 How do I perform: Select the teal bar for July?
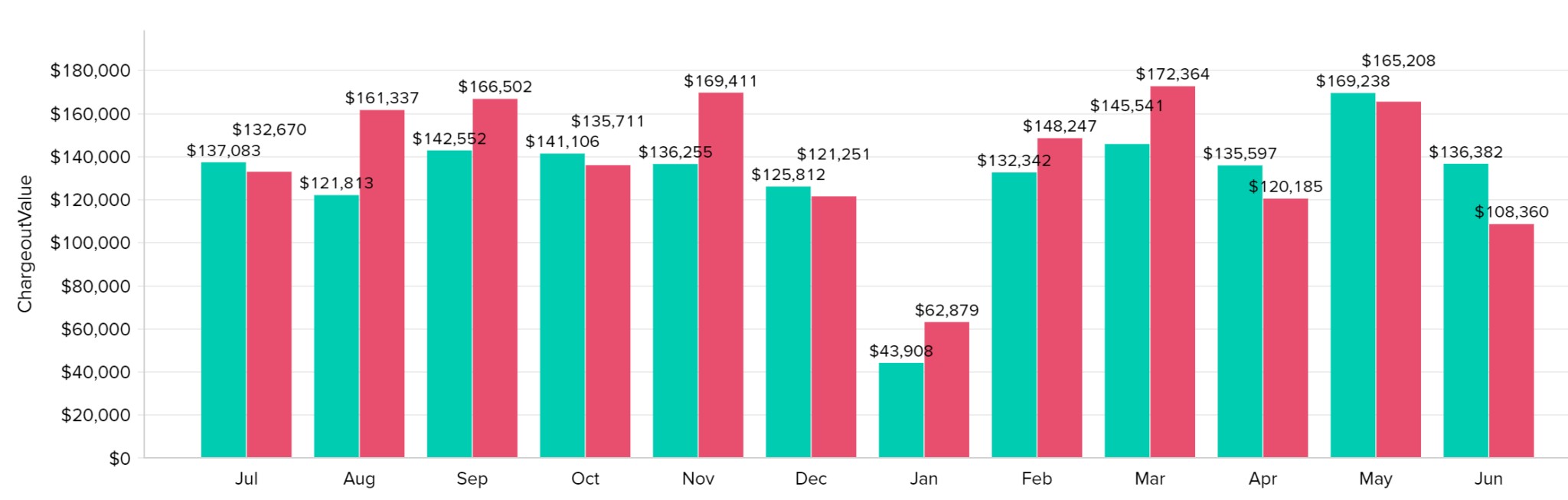click(x=224, y=310)
